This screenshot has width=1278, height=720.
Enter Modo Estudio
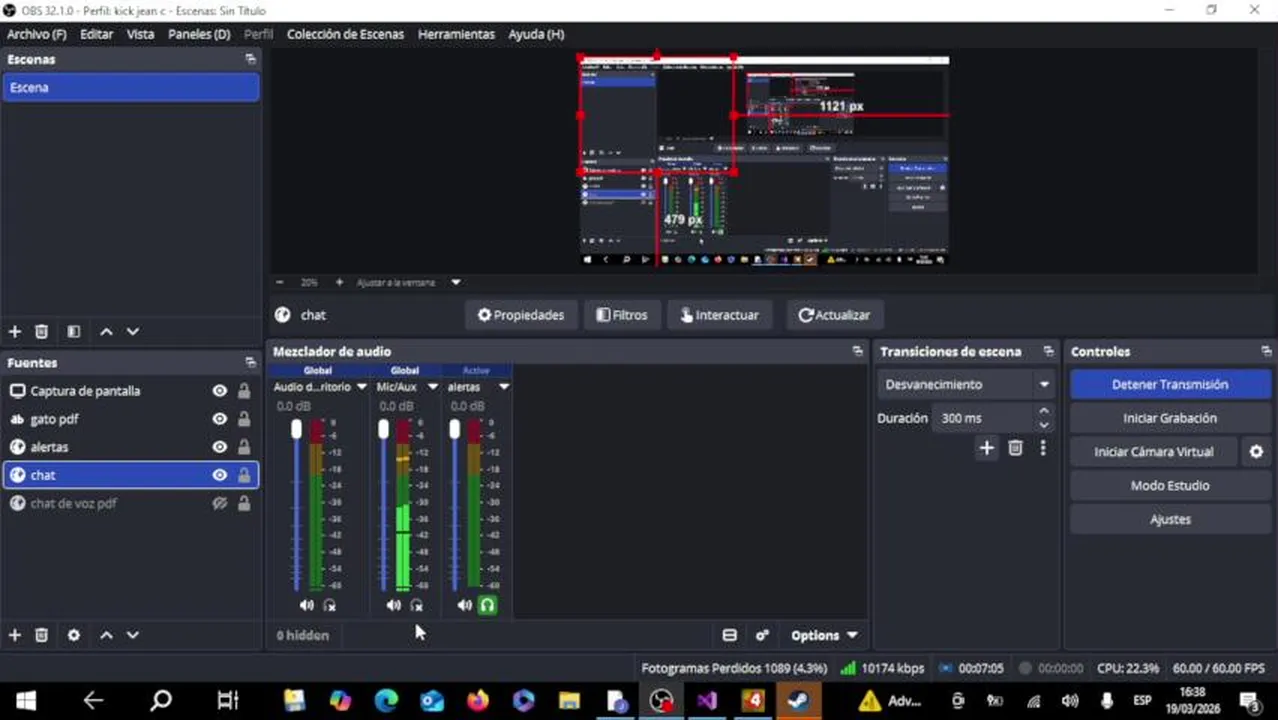[x=1169, y=486]
